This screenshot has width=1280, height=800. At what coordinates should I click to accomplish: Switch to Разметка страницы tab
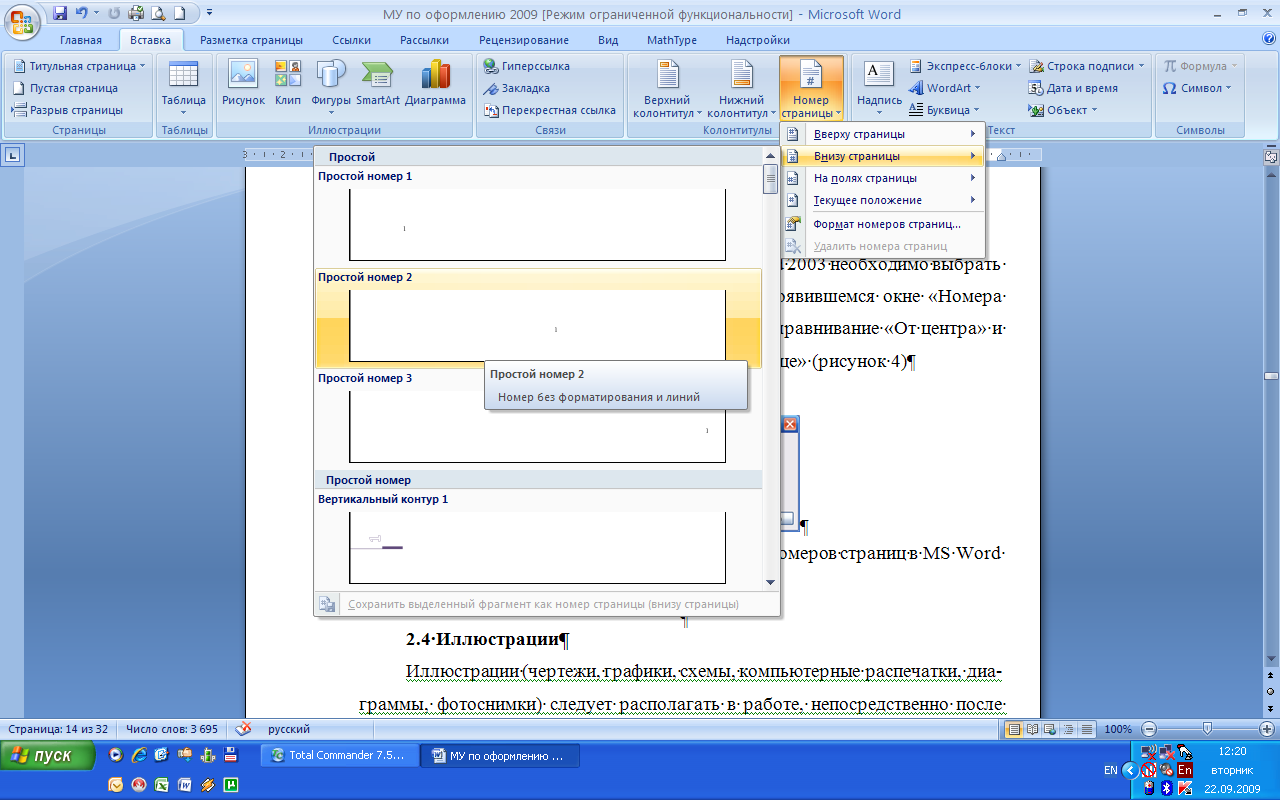pos(251,40)
